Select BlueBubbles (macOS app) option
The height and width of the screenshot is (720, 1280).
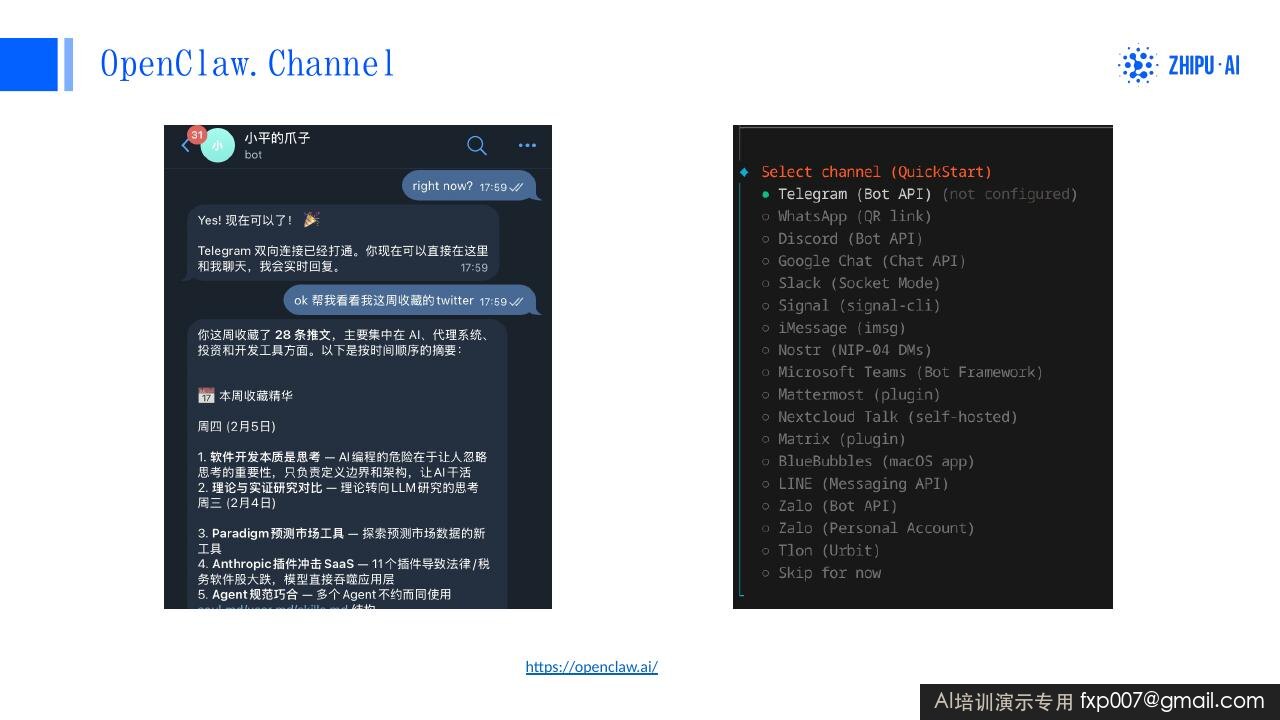coord(868,461)
